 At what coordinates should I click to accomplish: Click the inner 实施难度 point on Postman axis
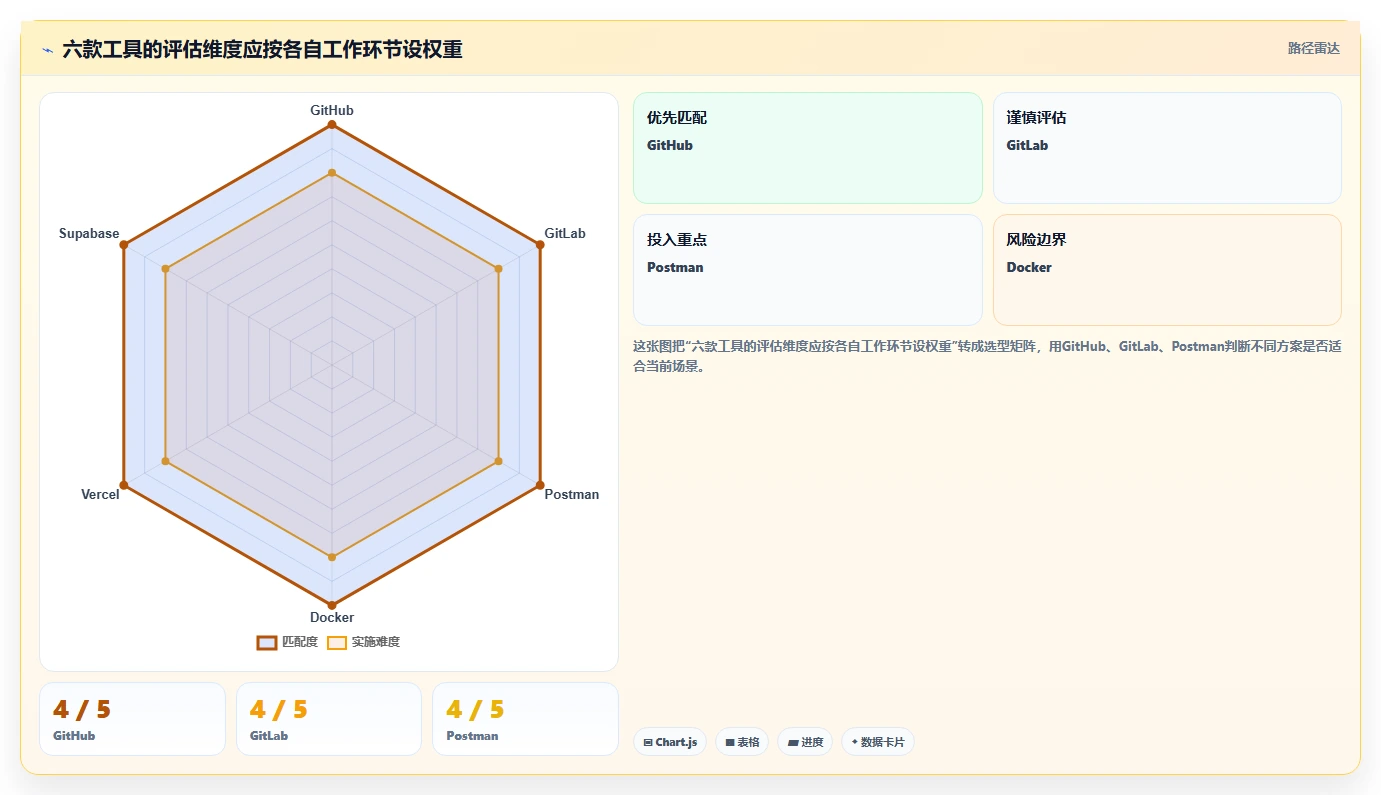click(498, 461)
